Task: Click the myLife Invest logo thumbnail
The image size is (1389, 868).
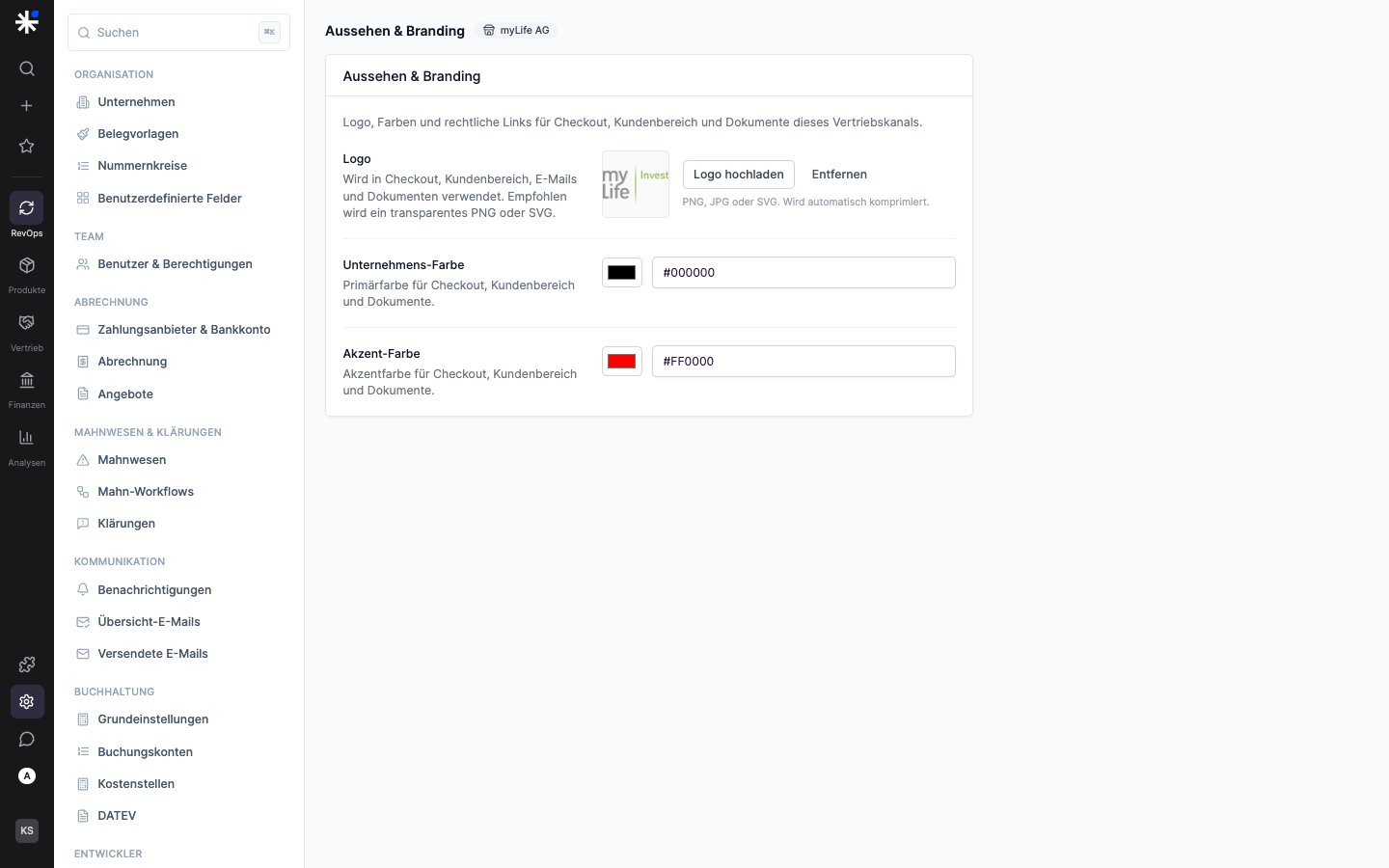Action: (x=636, y=184)
